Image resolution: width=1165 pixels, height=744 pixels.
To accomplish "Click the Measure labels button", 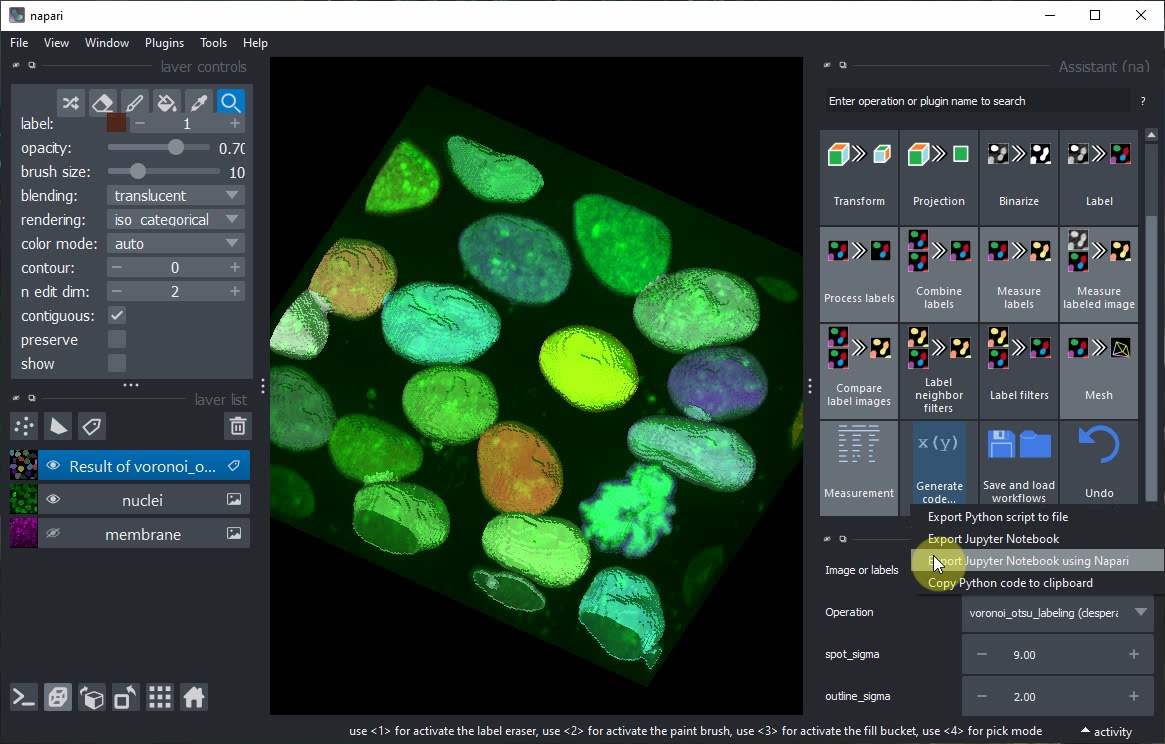I will click(1018, 274).
